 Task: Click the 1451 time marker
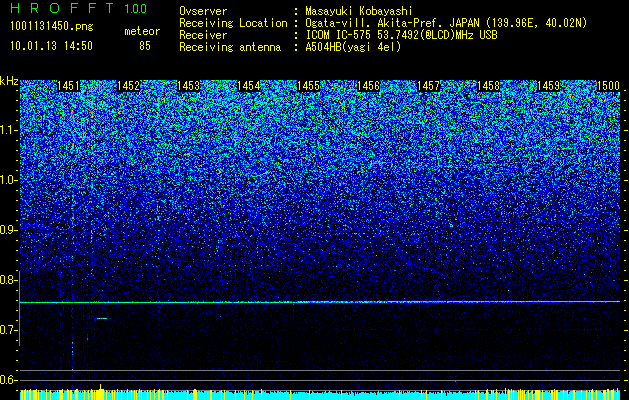69,86
